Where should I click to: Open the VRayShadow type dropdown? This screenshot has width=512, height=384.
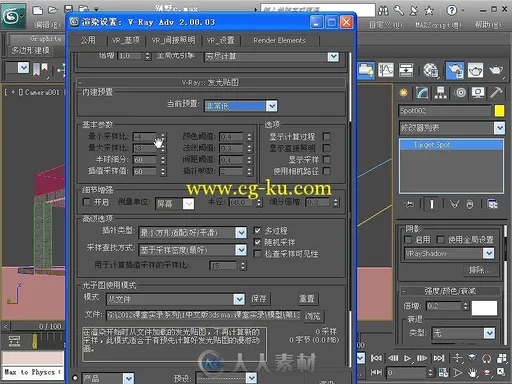click(x=488, y=253)
